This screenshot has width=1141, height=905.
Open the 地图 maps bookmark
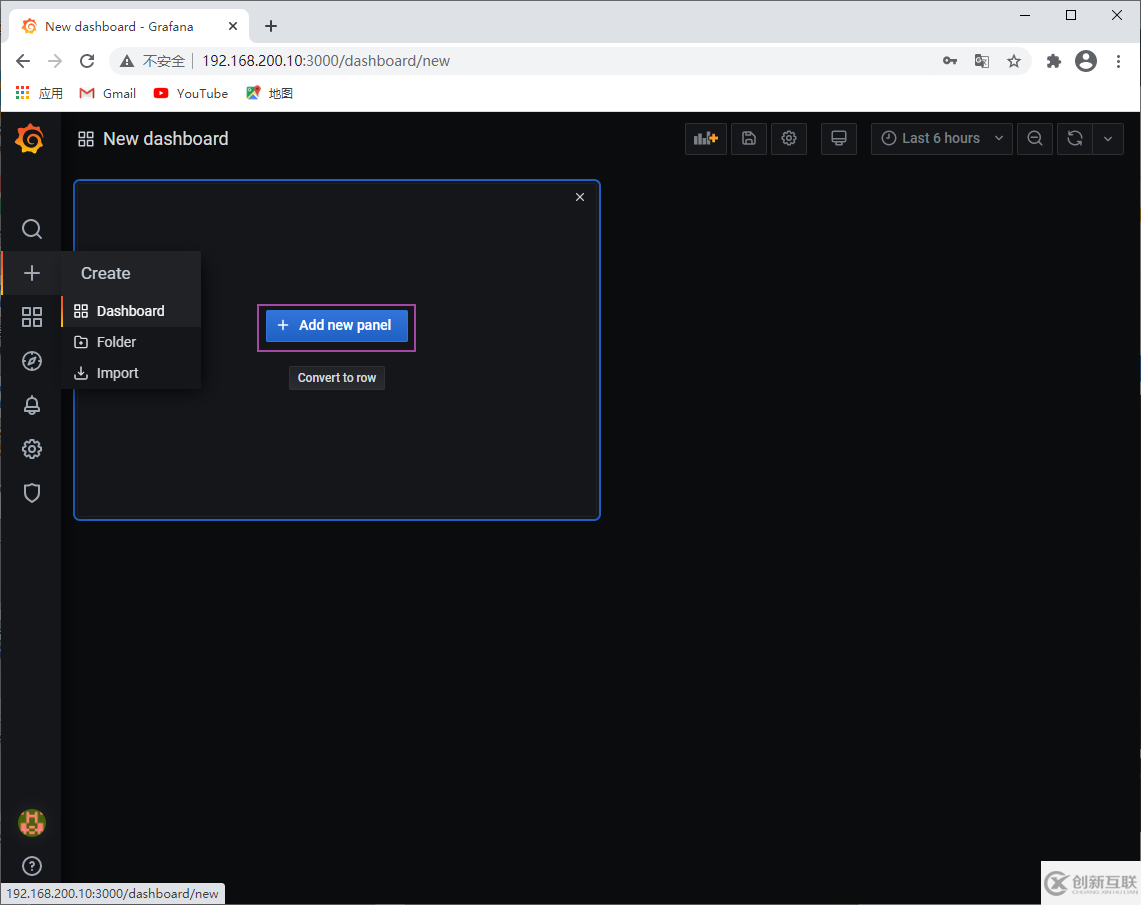pos(269,93)
